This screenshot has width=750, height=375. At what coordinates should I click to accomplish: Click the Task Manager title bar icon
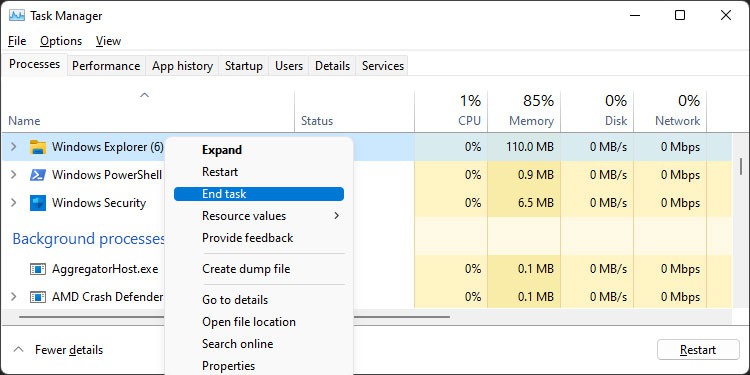(17, 15)
